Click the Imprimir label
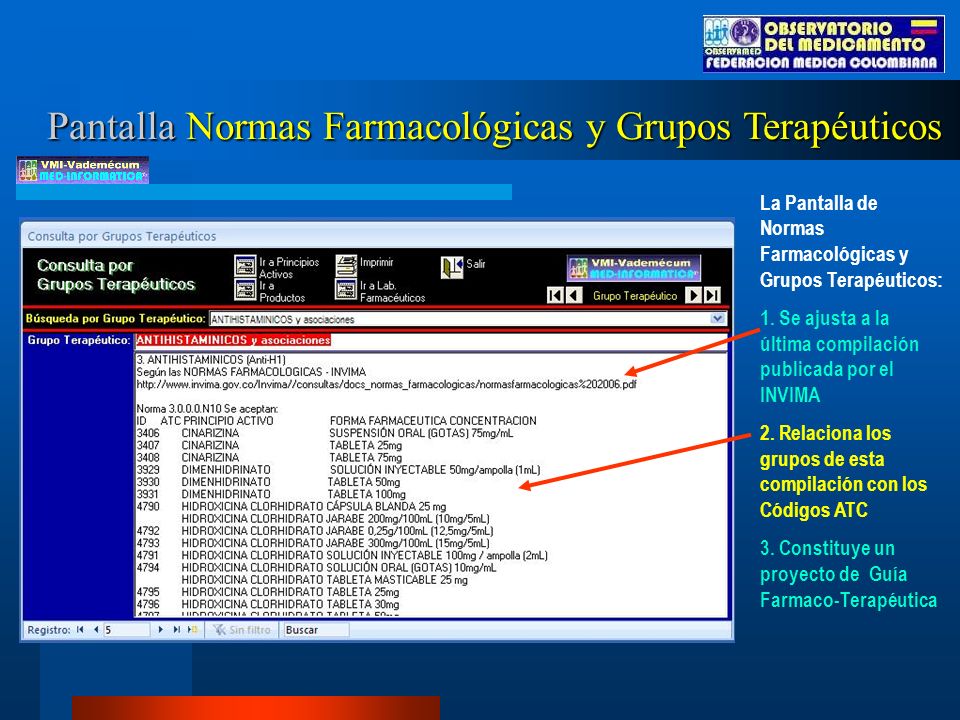Viewport: 960px width, 720px height. (377, 262)
